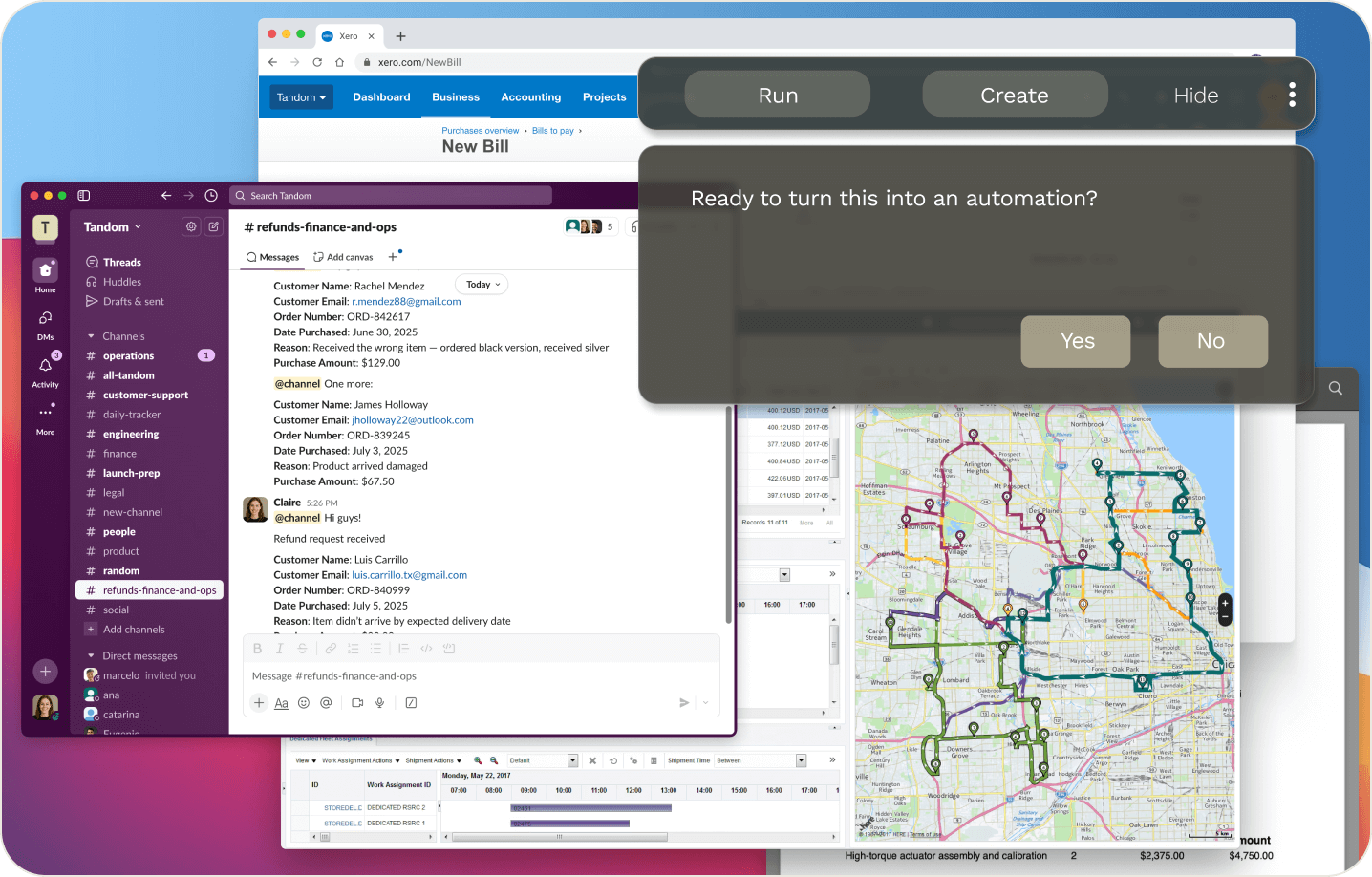Switch to the Messages tab
The image size is (1372, 877).
click(272, 257)
